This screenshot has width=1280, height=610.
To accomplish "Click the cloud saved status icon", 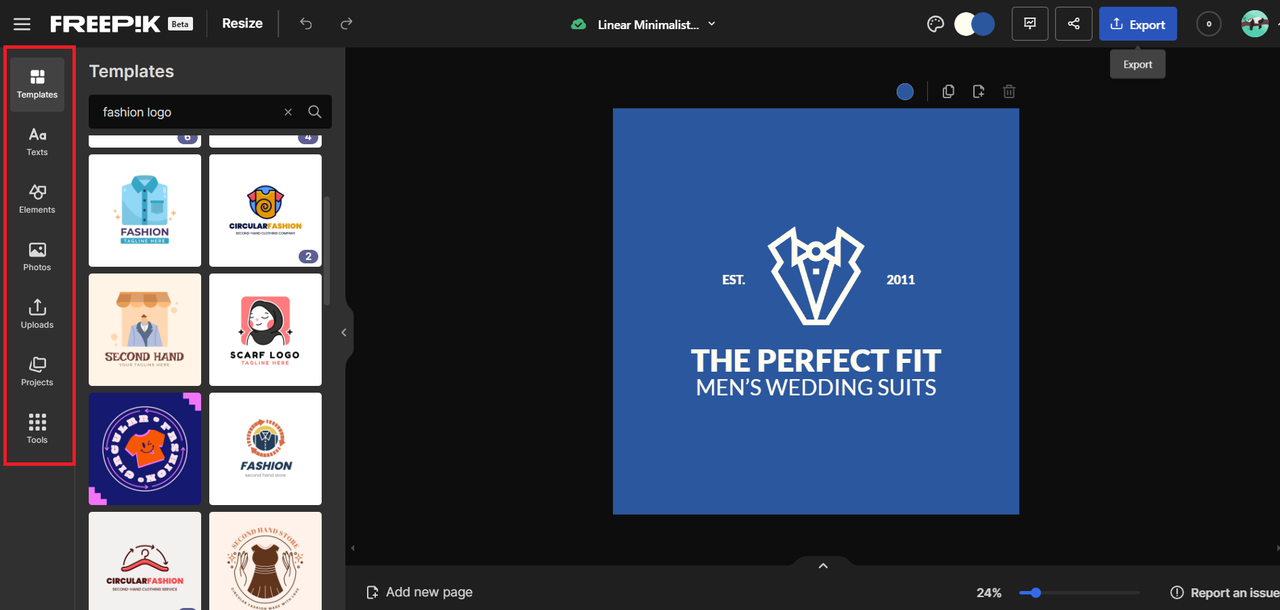I will click(x=578, y=25).
